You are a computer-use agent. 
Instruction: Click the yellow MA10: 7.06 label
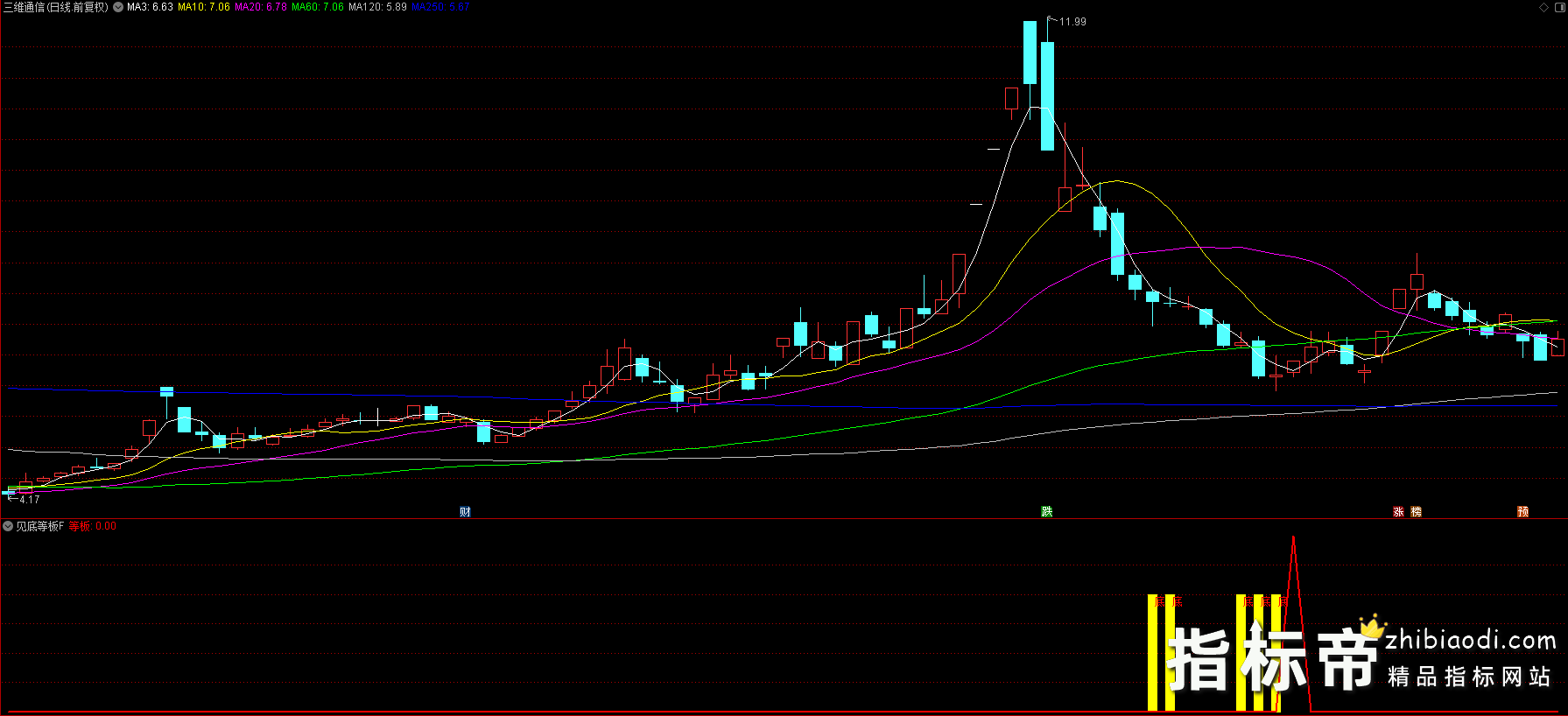pos(204,7)
